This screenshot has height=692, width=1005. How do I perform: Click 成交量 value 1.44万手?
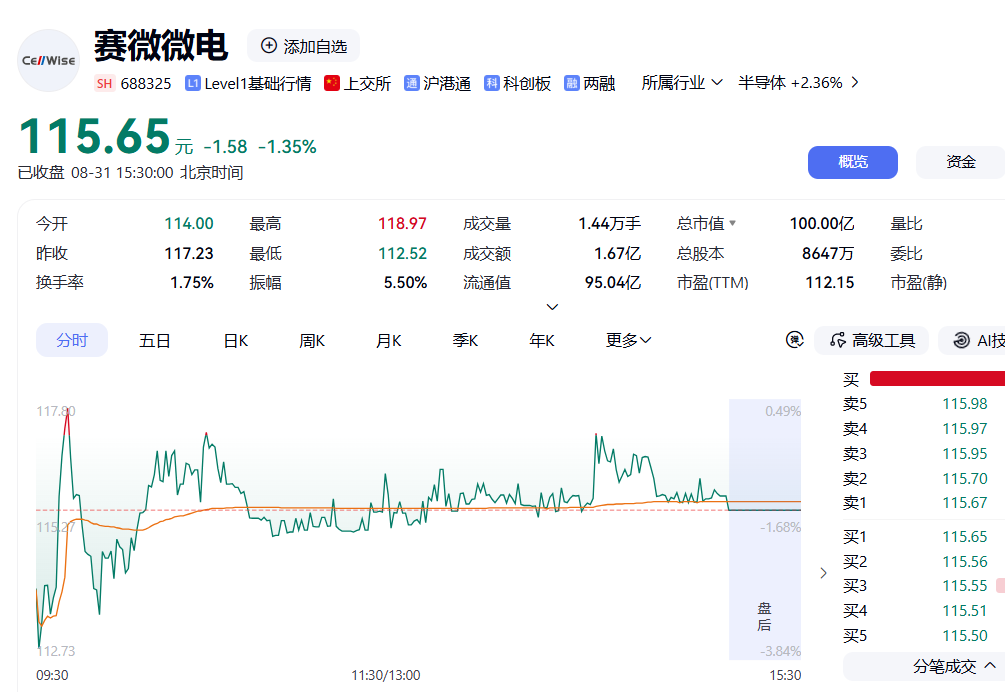click(x=610, y=224)
